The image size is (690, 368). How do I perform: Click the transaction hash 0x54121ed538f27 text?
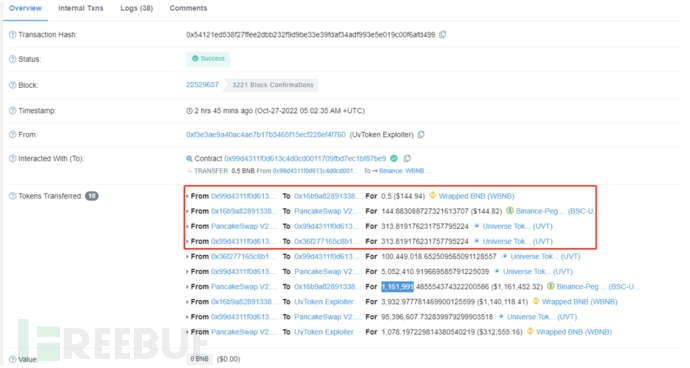point(311,35)
